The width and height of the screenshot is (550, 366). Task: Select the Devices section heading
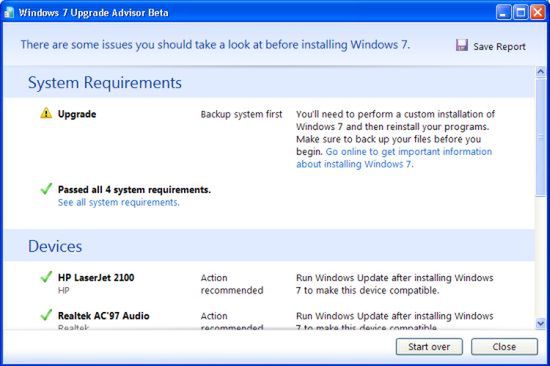pos(55,246)
